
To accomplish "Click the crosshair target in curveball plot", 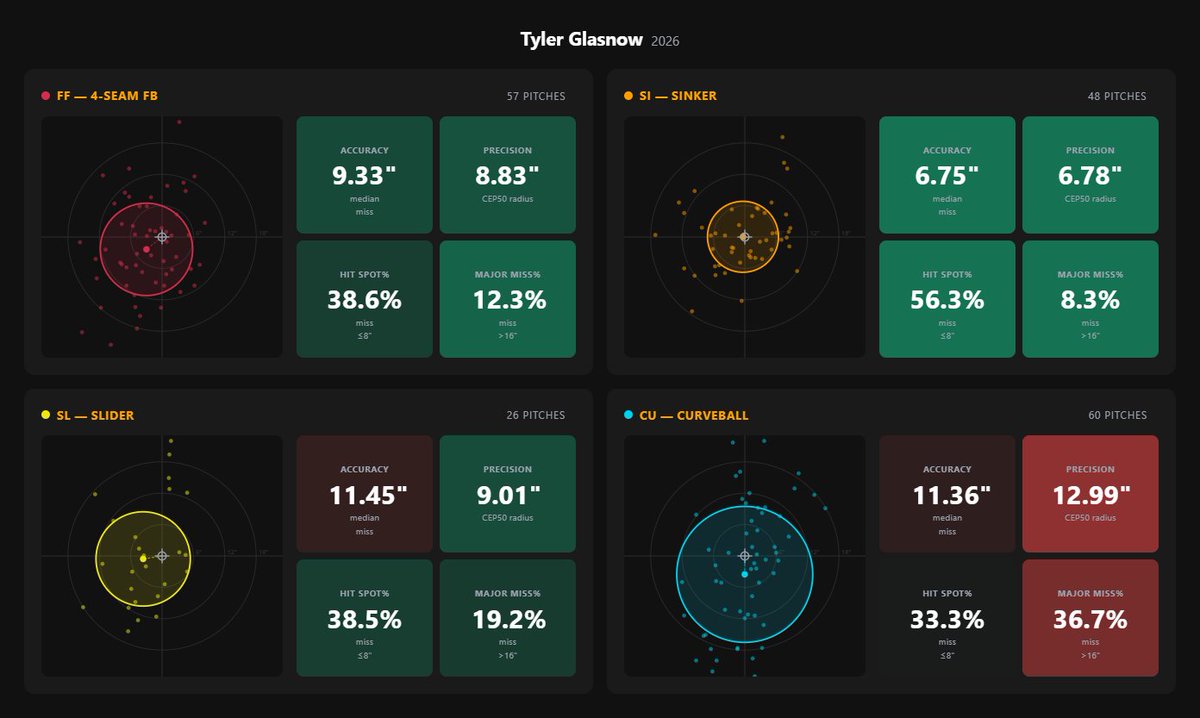I will (744, 556).
